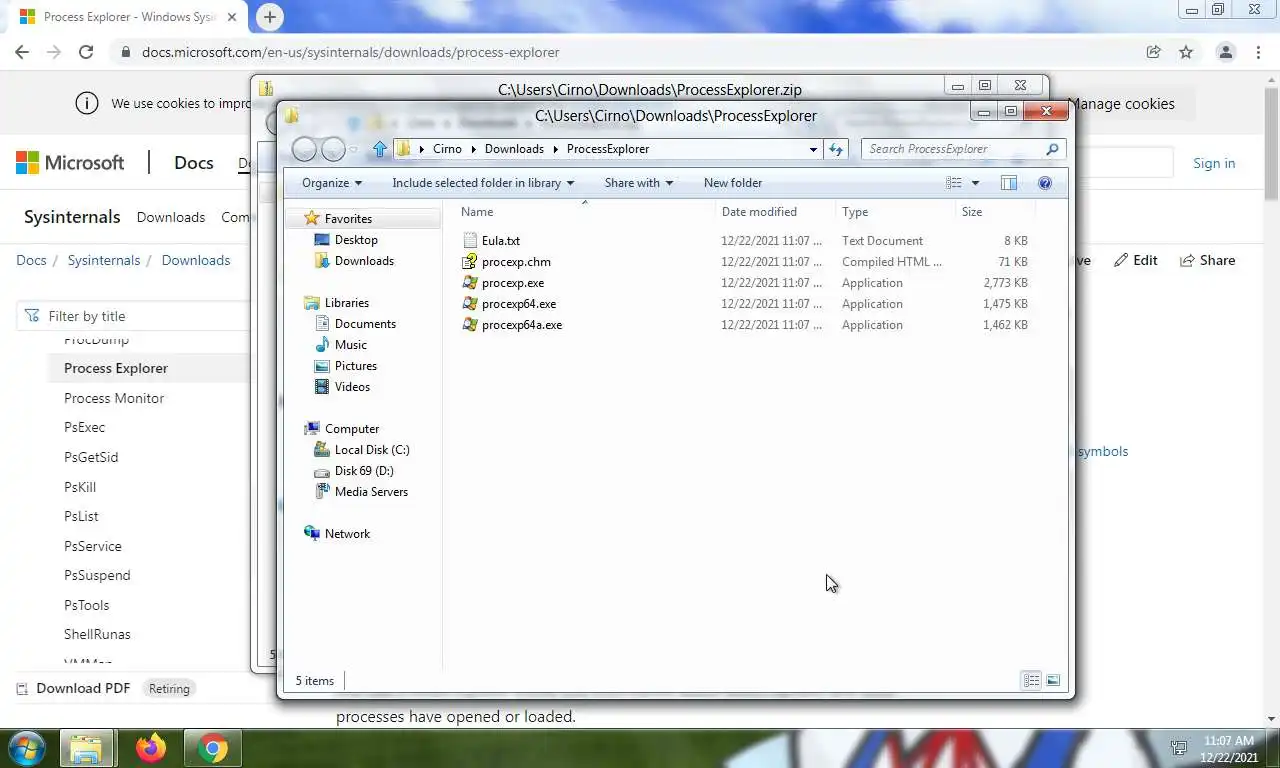The width and height of the screenshot is (1280, 768).
Task: Toggle the preview pane button
Action: pyautogui.click(x=1009, y=183)
